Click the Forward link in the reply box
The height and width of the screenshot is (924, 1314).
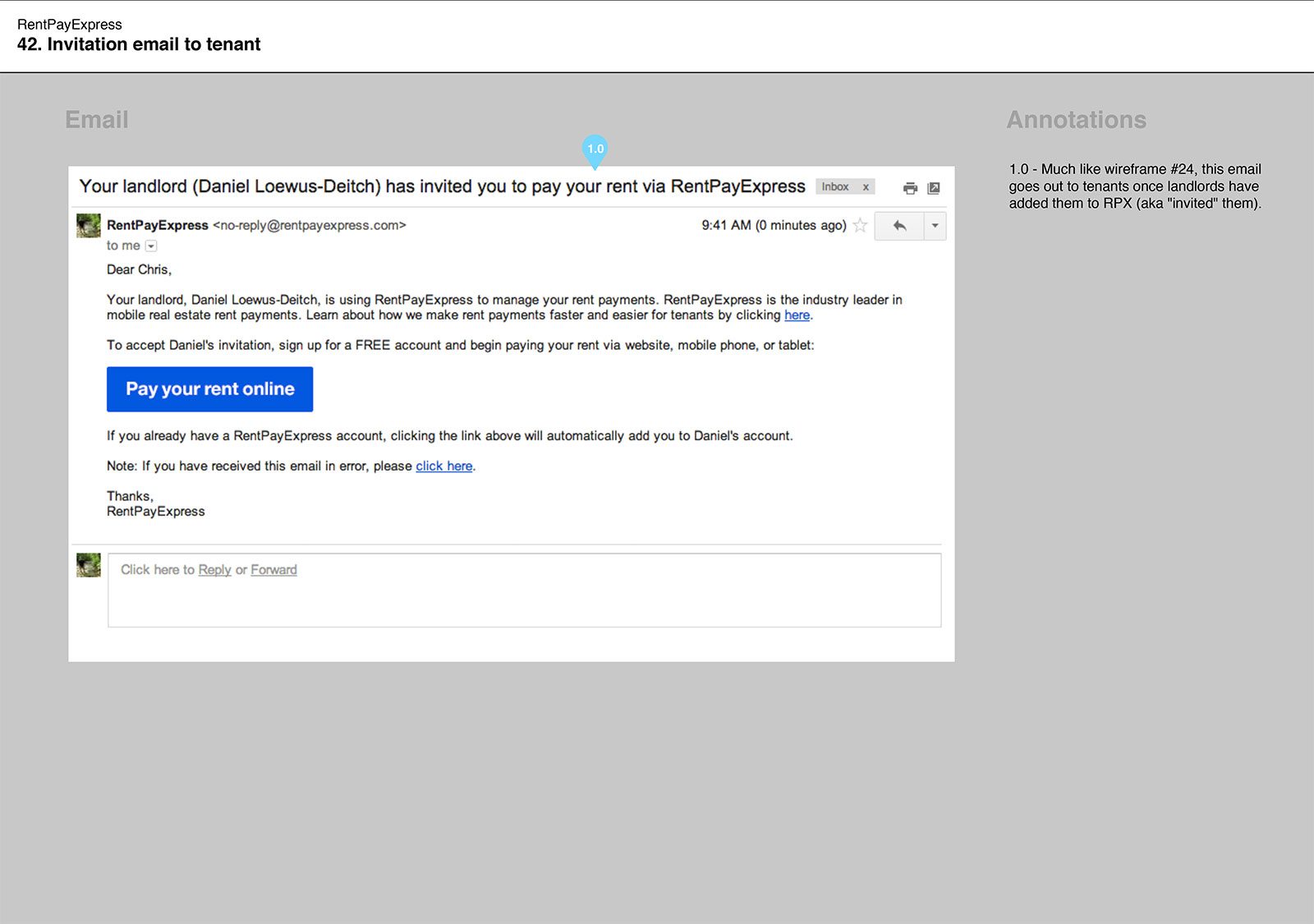[x=273, y=570]
